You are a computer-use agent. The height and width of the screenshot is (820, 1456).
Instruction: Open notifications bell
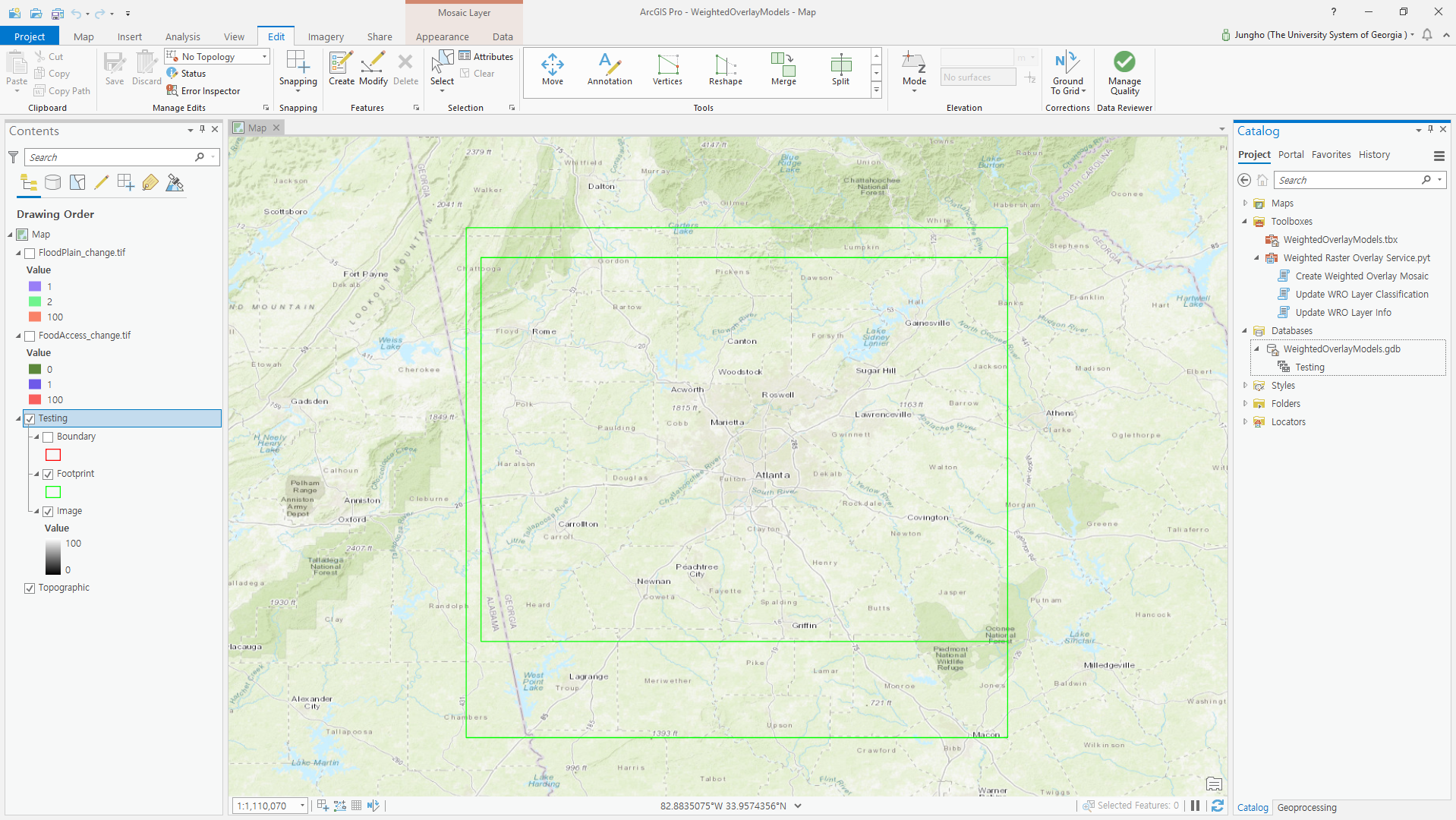point(1427,35)
